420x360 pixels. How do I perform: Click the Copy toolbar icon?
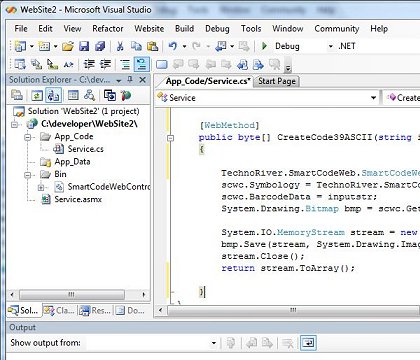[x=136, y=46]
